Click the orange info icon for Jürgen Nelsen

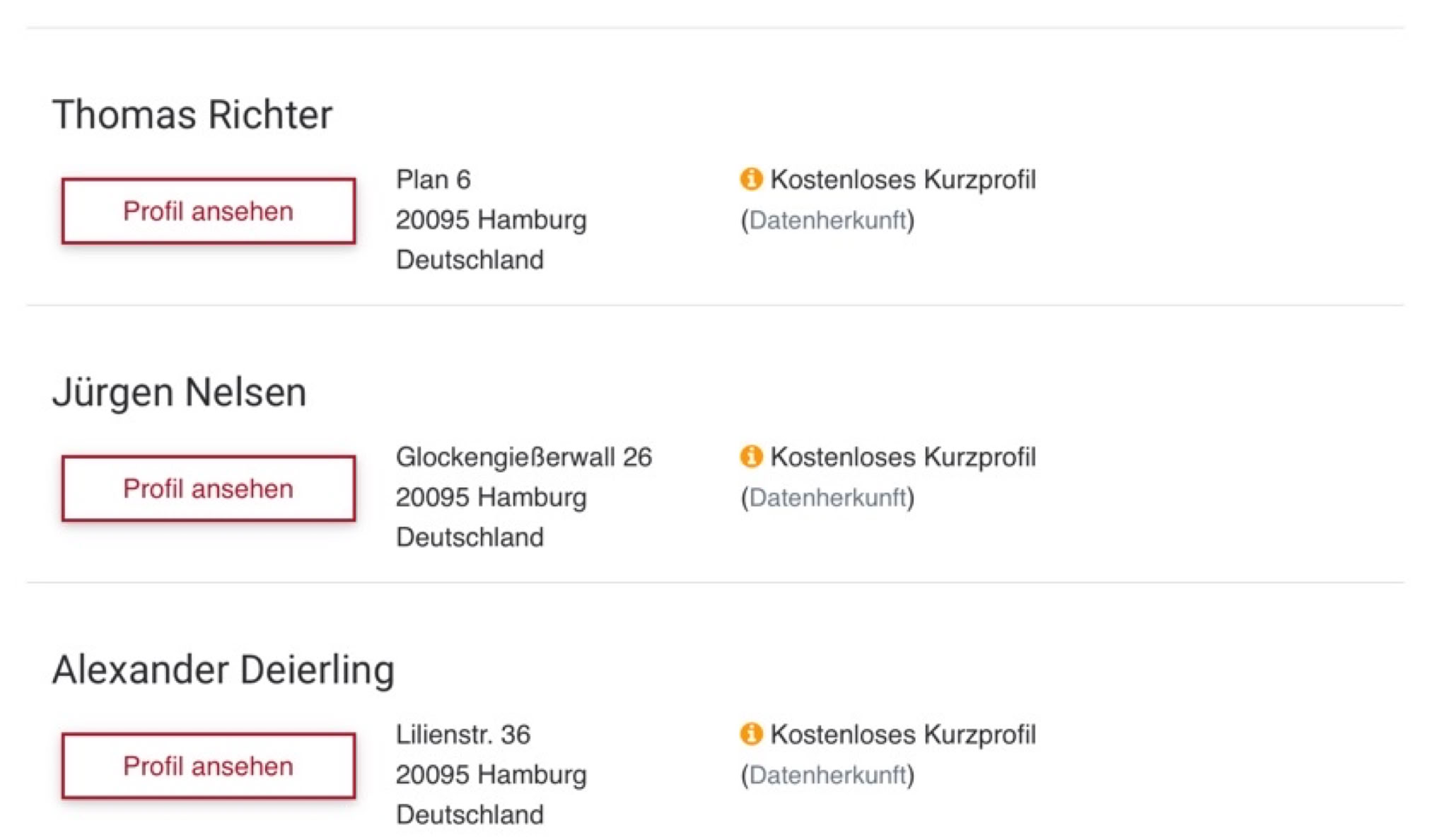coord(751,457)
